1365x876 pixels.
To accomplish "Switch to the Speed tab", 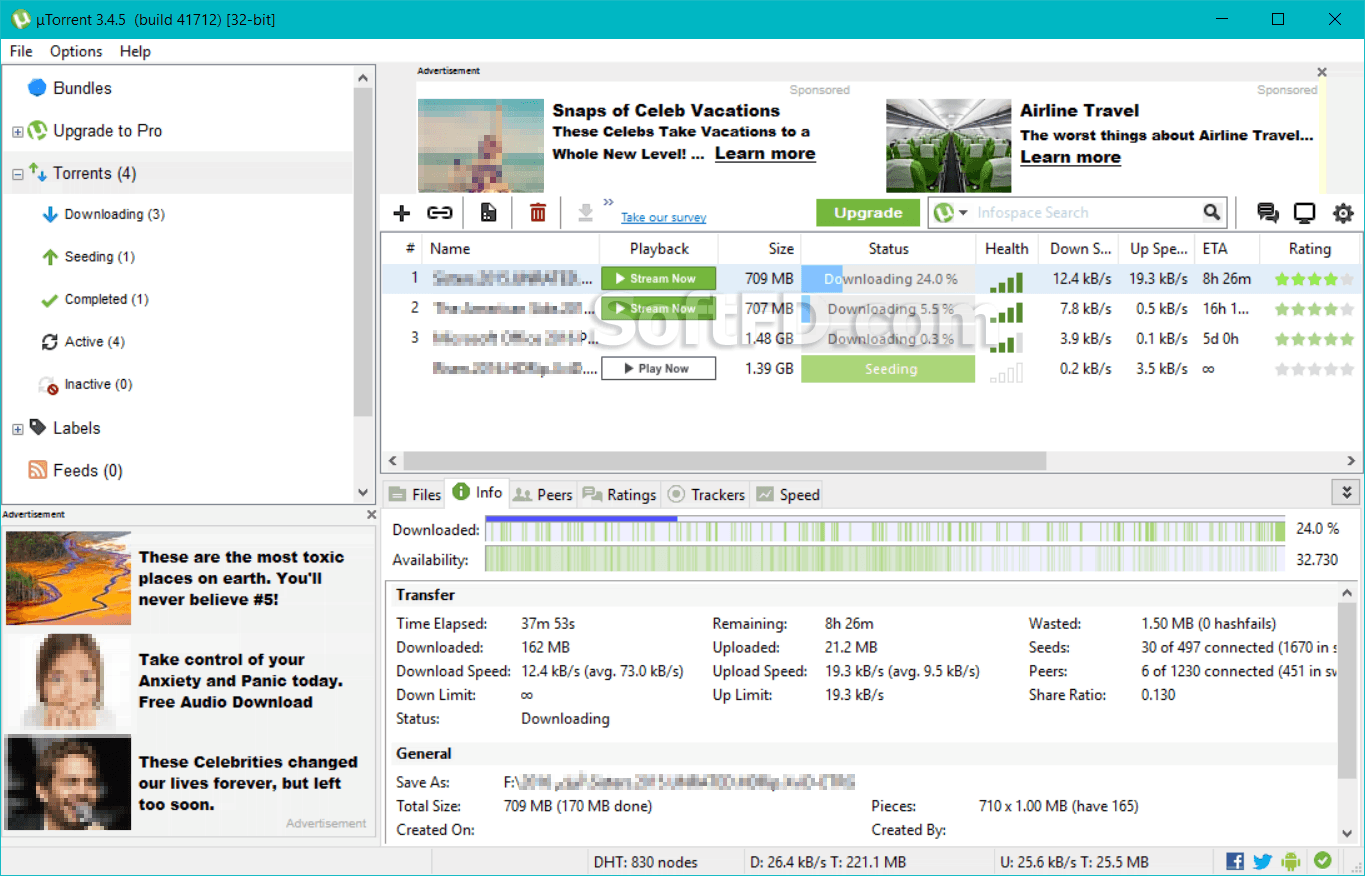I will coord(788,494).
